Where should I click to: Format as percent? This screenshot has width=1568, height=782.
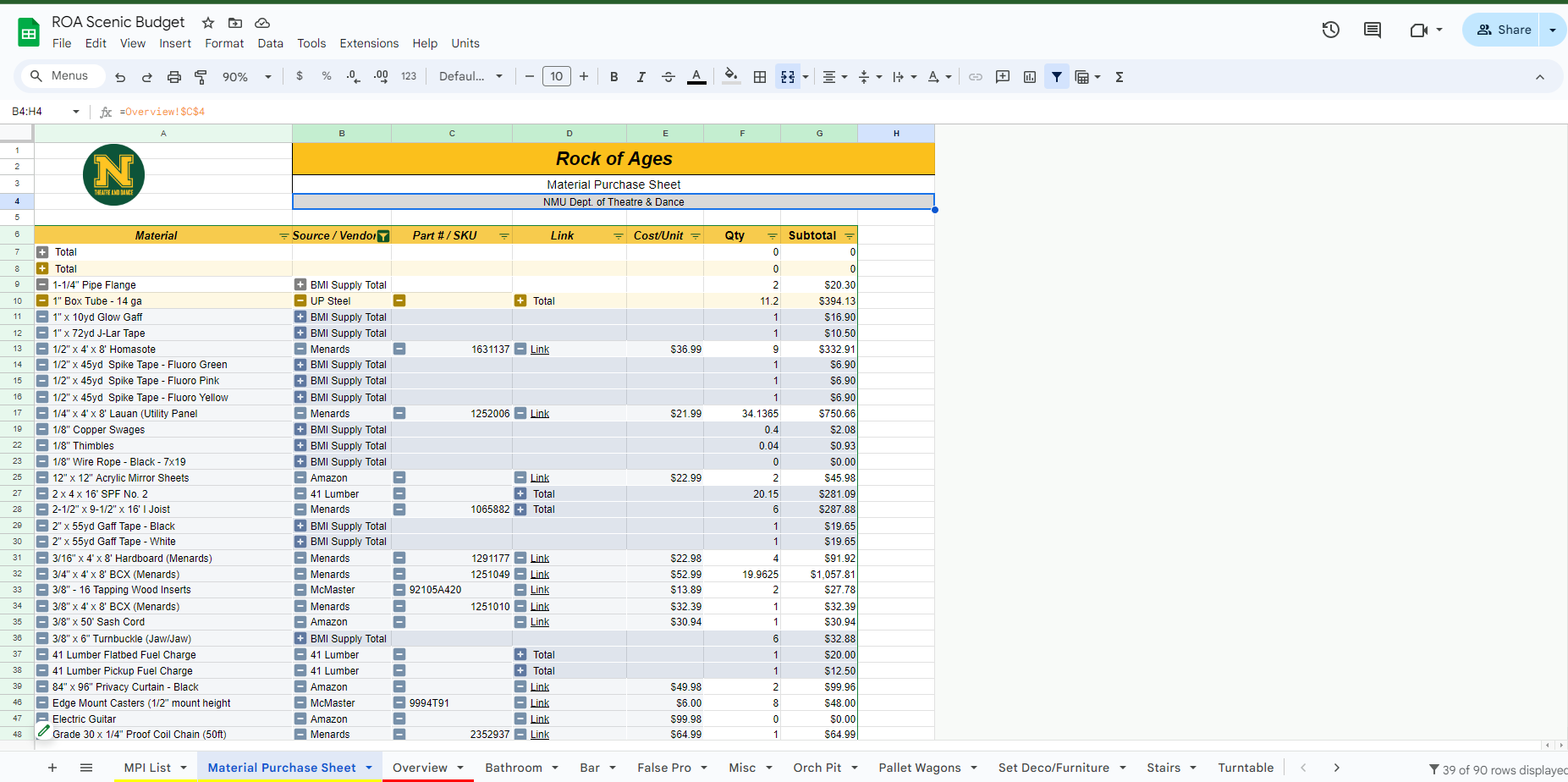pyautogui.click(x=327, y=76)
